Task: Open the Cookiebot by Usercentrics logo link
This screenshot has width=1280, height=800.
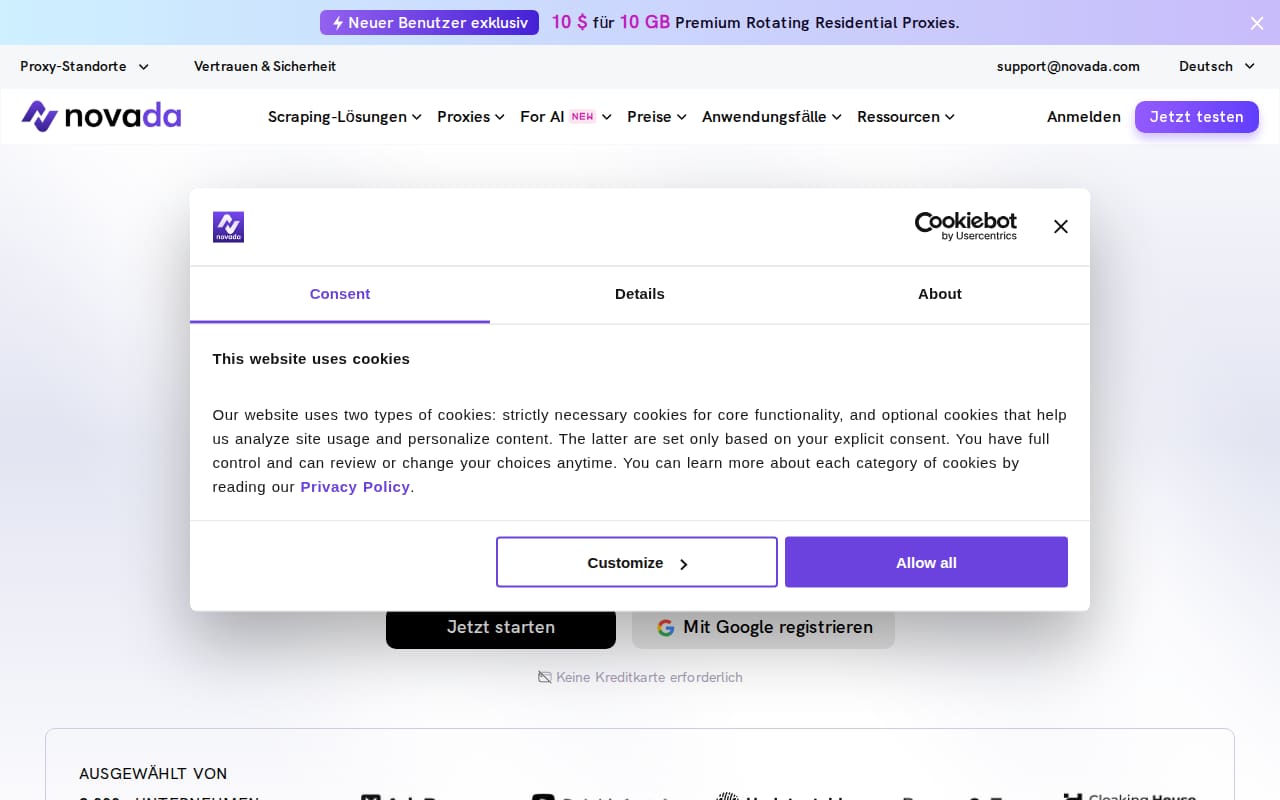Action: [965, 226]
